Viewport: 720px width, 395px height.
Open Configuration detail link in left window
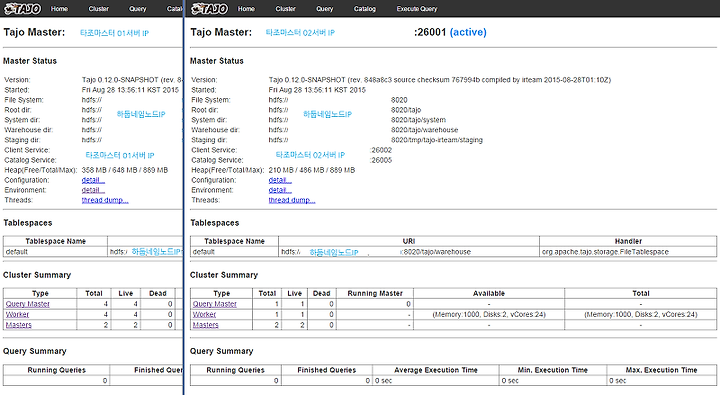tap(93, 180)
